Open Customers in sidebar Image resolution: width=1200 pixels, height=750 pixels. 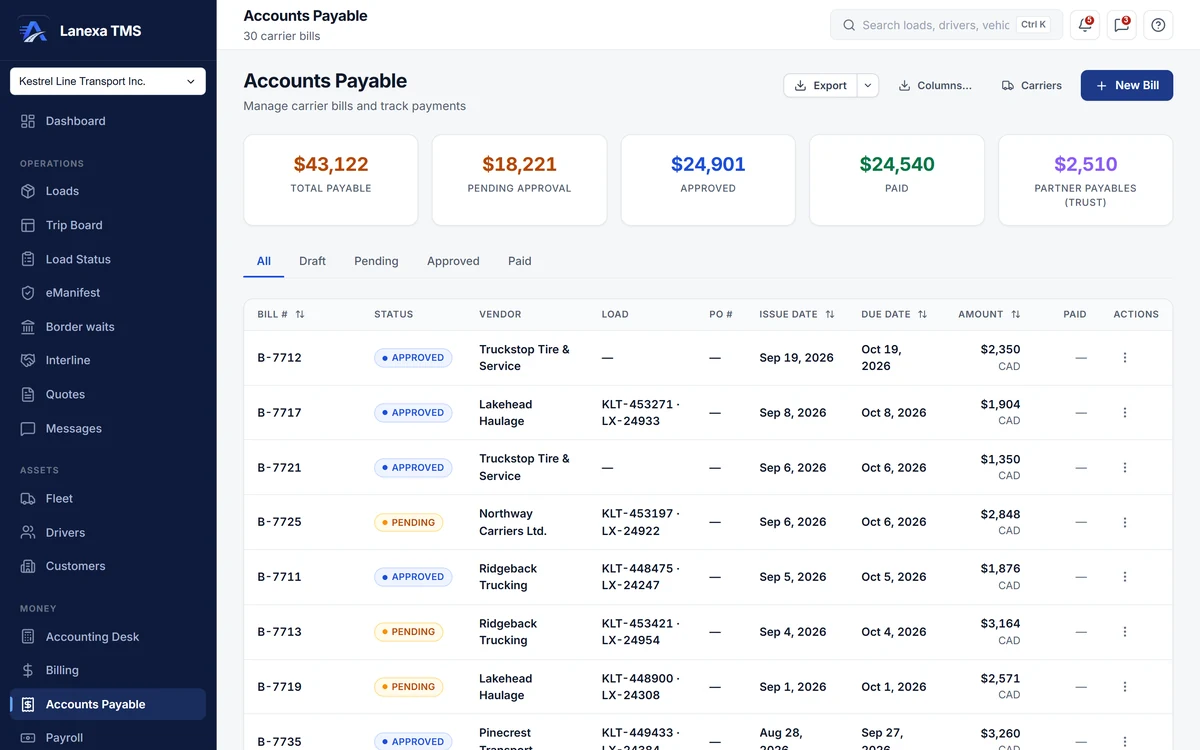[108, 566]
